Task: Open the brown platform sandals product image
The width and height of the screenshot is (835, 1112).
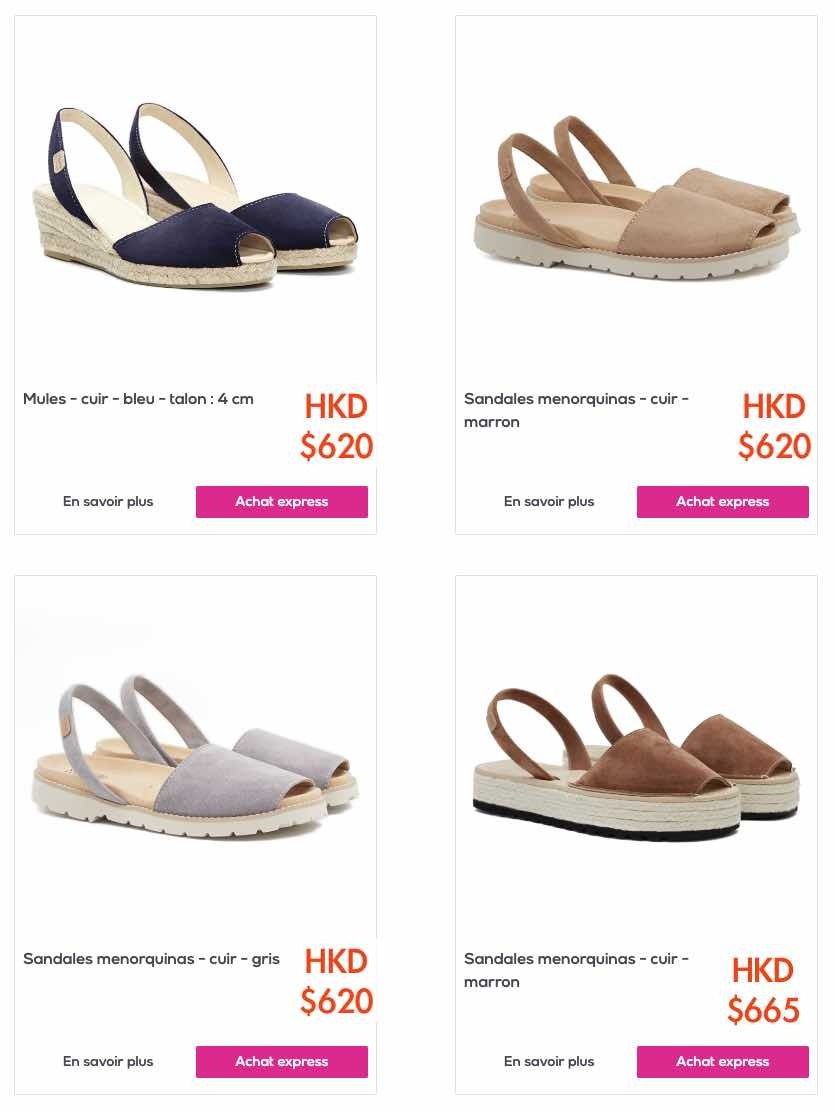Action: pos(636,756)
